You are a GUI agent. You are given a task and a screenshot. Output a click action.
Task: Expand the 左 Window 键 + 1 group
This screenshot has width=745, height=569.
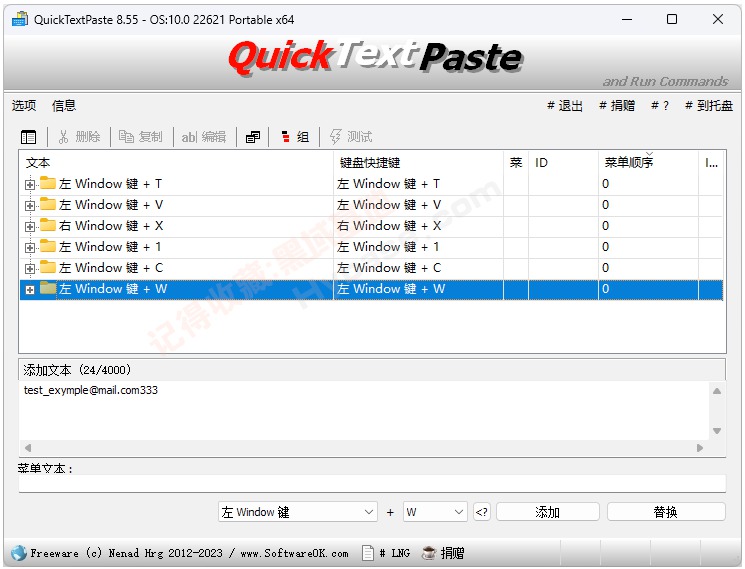coord(30,247)
